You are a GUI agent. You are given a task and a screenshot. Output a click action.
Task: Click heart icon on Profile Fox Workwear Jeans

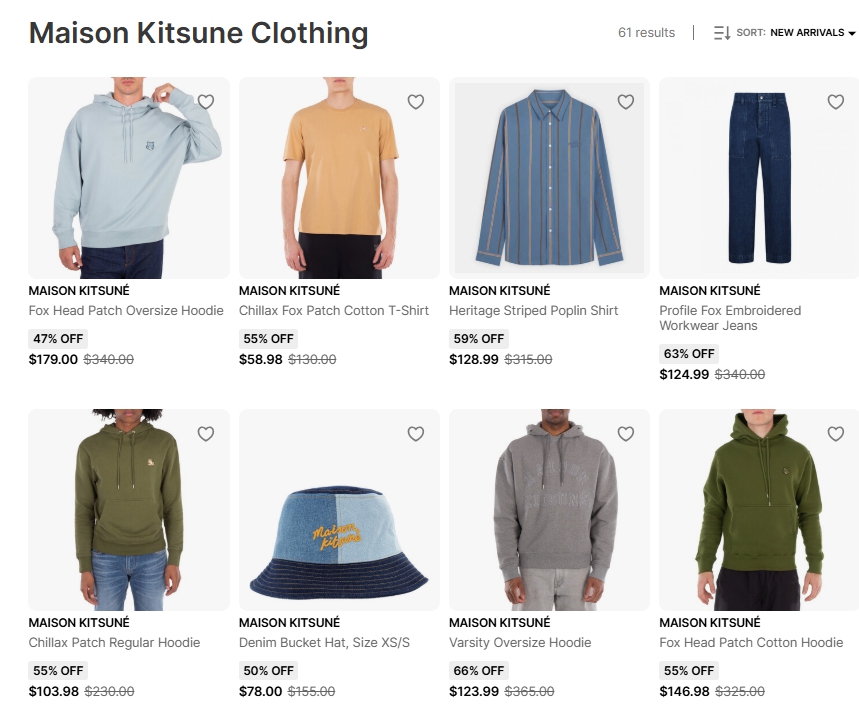835,102
